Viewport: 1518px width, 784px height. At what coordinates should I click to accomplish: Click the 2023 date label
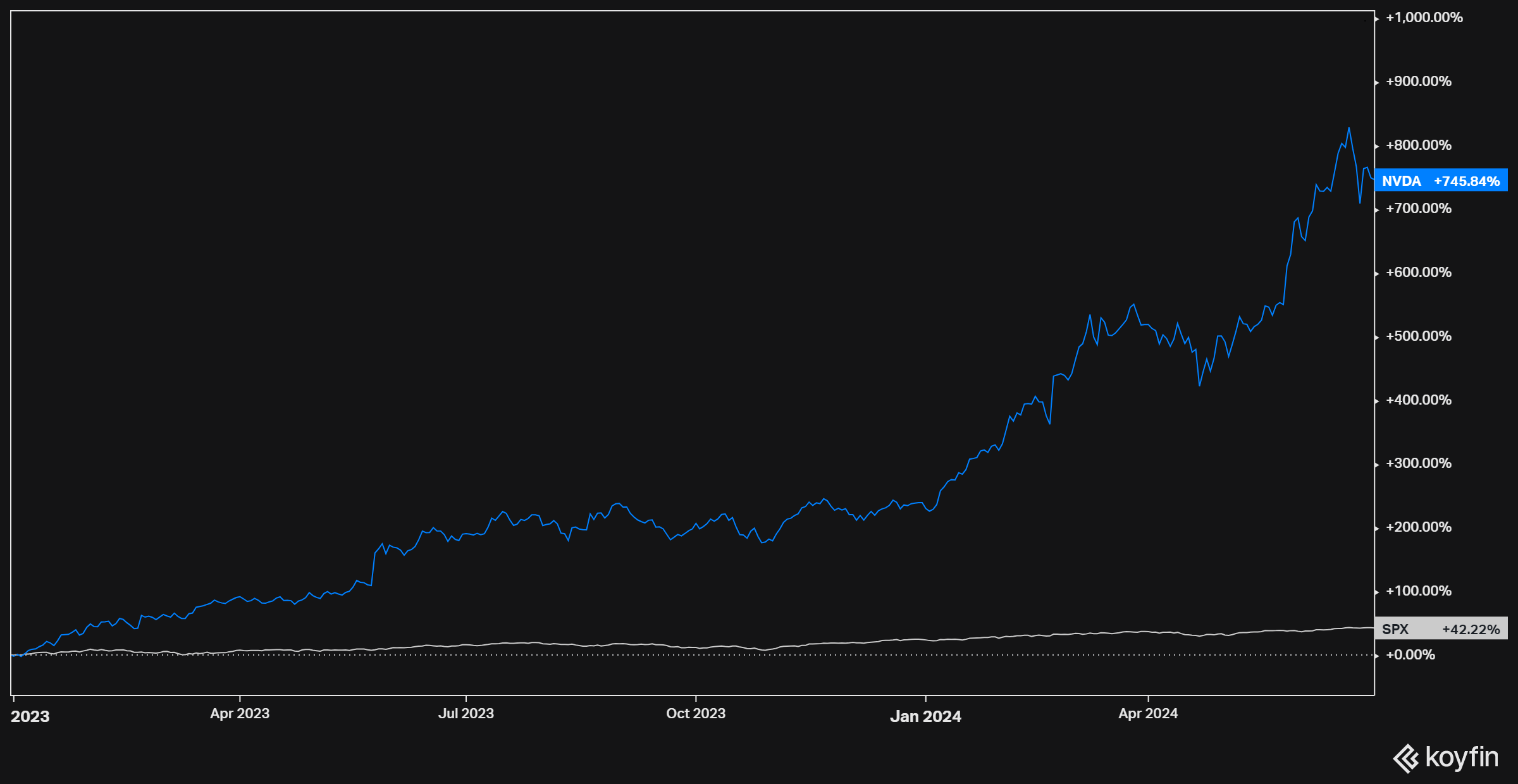30,716
